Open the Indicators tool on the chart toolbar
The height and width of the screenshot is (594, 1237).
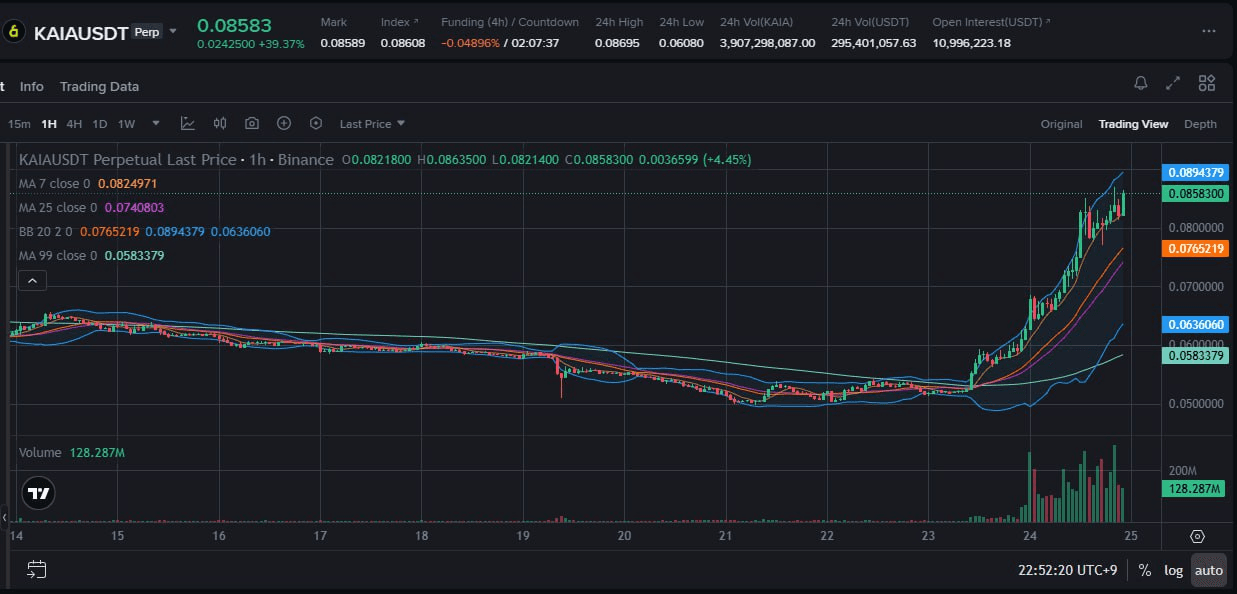pos(187,123)
